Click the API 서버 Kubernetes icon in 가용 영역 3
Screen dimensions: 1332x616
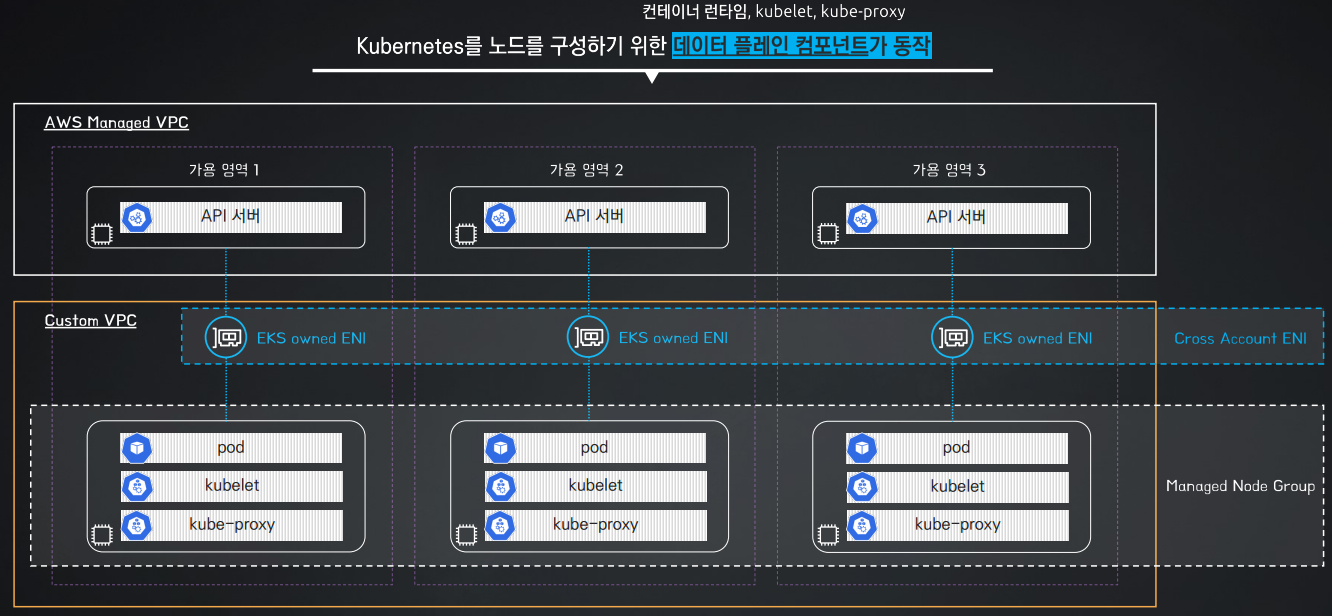[x=862, y=217]
